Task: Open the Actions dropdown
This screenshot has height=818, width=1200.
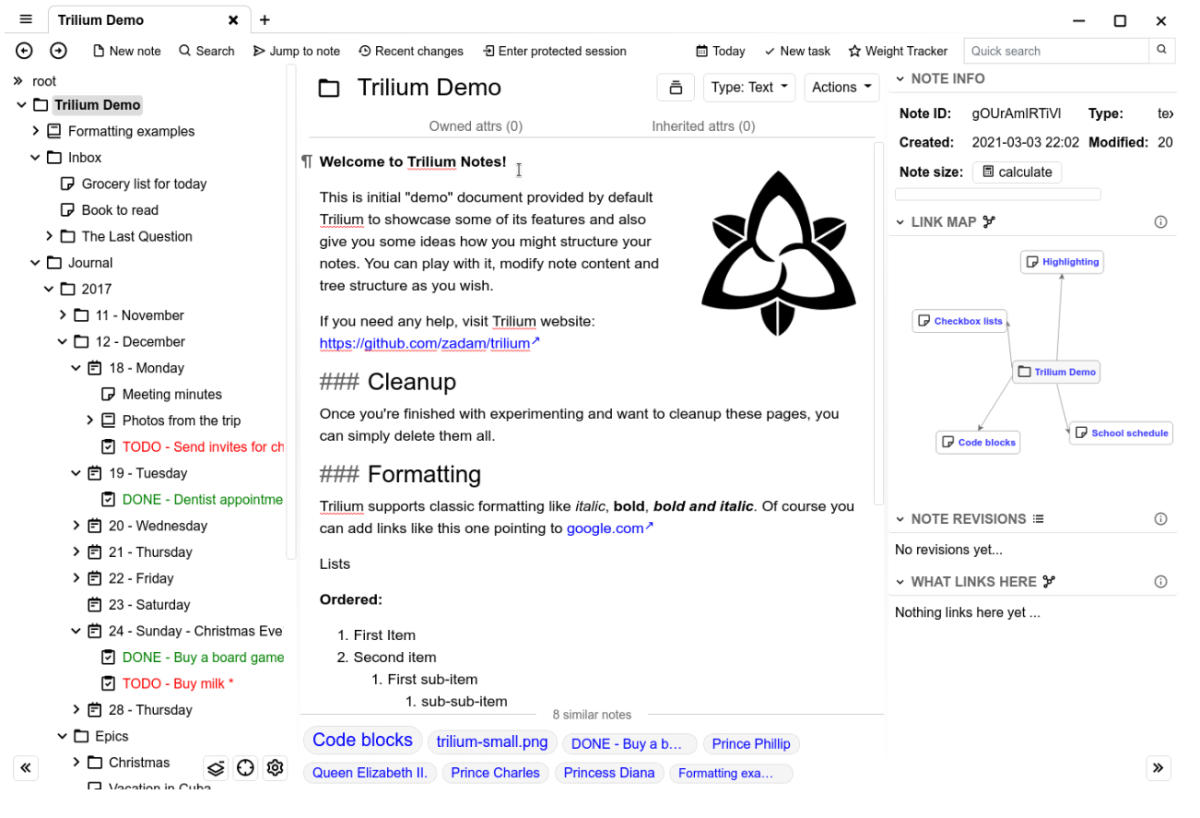Action: [x=841, y=87]
